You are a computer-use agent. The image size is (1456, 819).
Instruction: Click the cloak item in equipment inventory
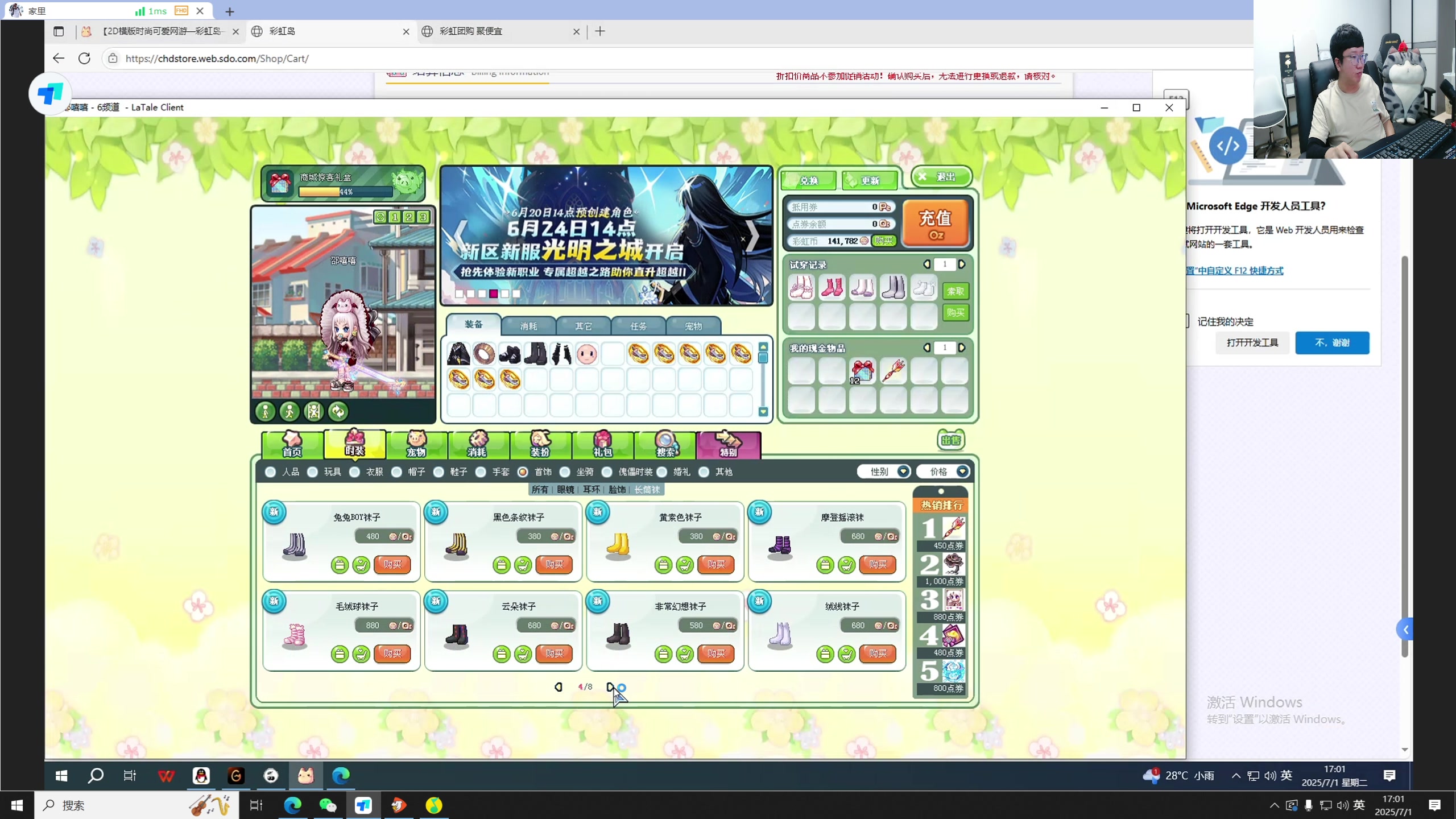point(458,354)
